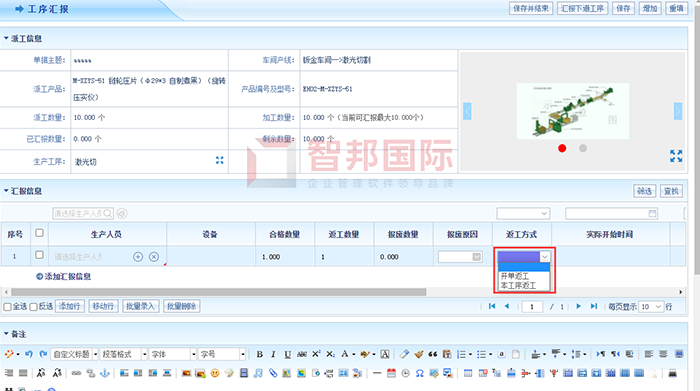Image resolution: width=700 pixels, height=391 pixels.
Task: Add a production person with plus icon
Action: click(x=138, y=257)
